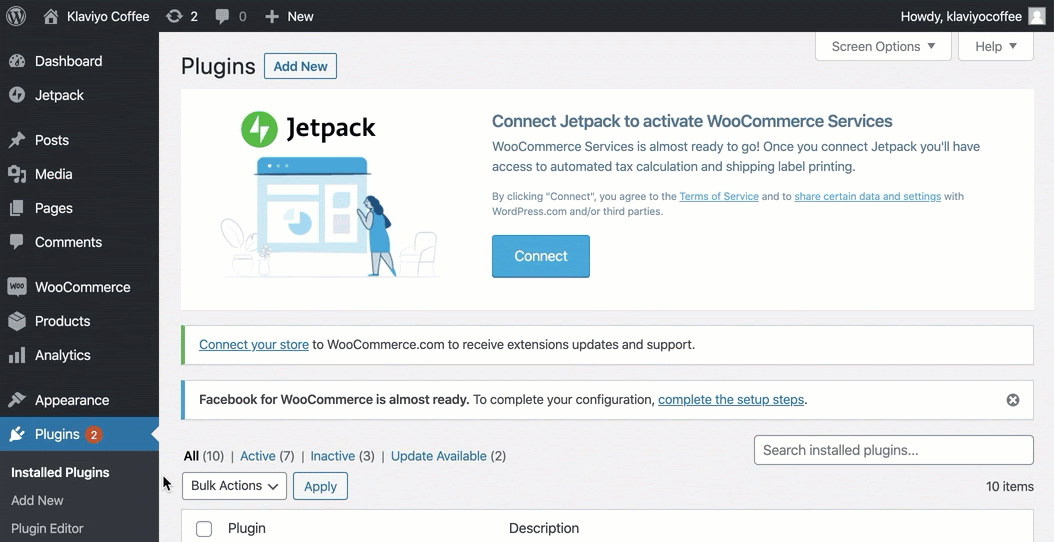This screenshot has width=1054, height=542.
Task: Open WooCommerce menu
Action: tap(83, 287)
